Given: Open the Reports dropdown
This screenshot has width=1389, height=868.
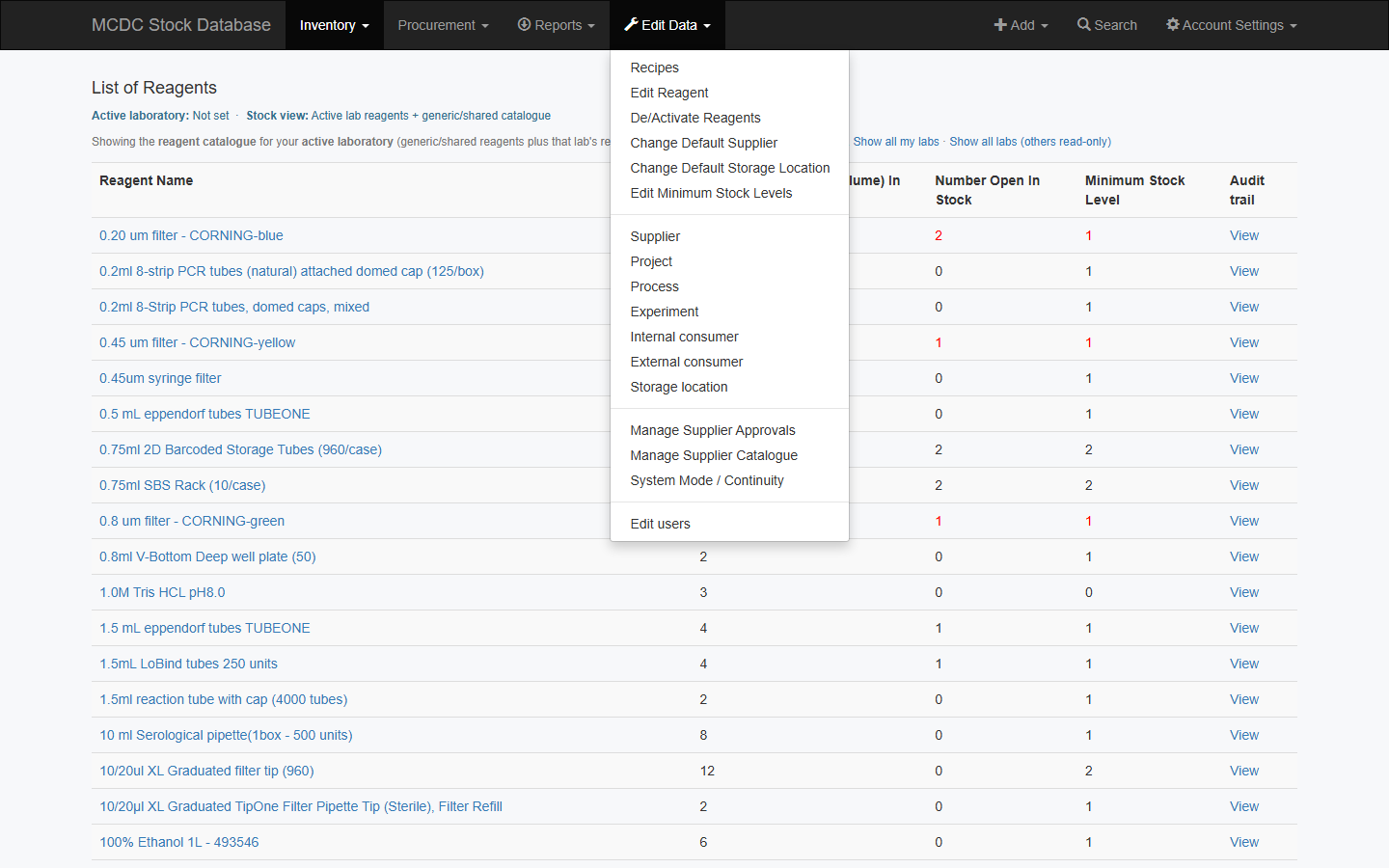Looking at the screenshot, I should pyautogui.click(x=556, y=25).
